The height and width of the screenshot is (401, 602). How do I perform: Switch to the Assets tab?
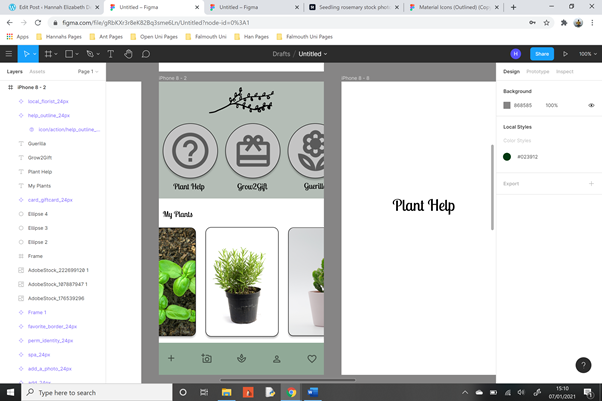point(37,72)
